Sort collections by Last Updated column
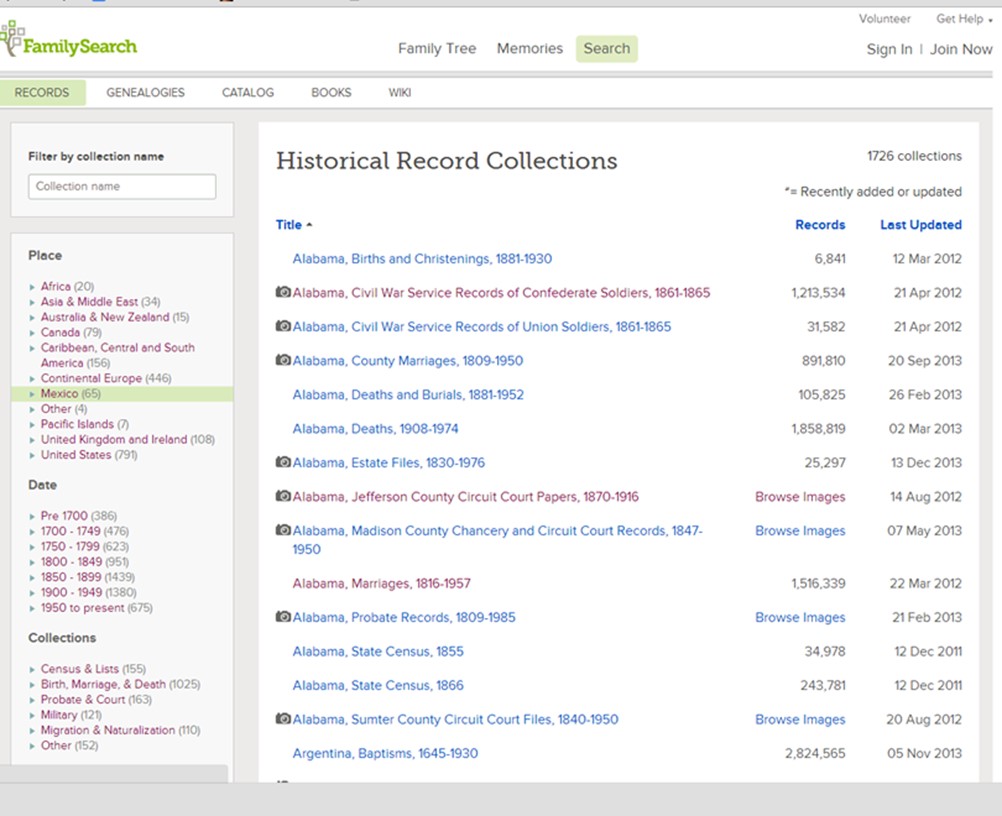1002x816 pixels. [921, 225]
